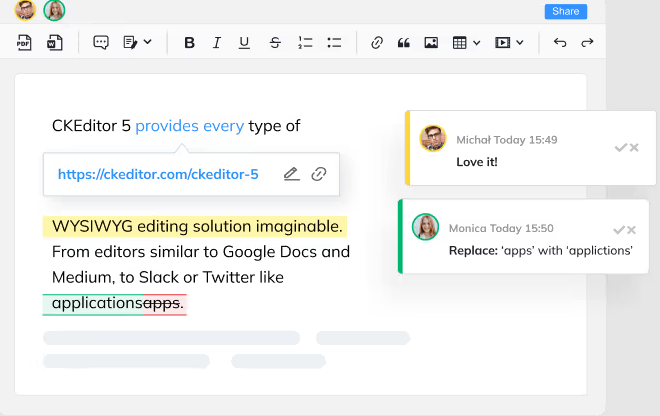Click Monica's avatar in the top bar

pos(54,10)
